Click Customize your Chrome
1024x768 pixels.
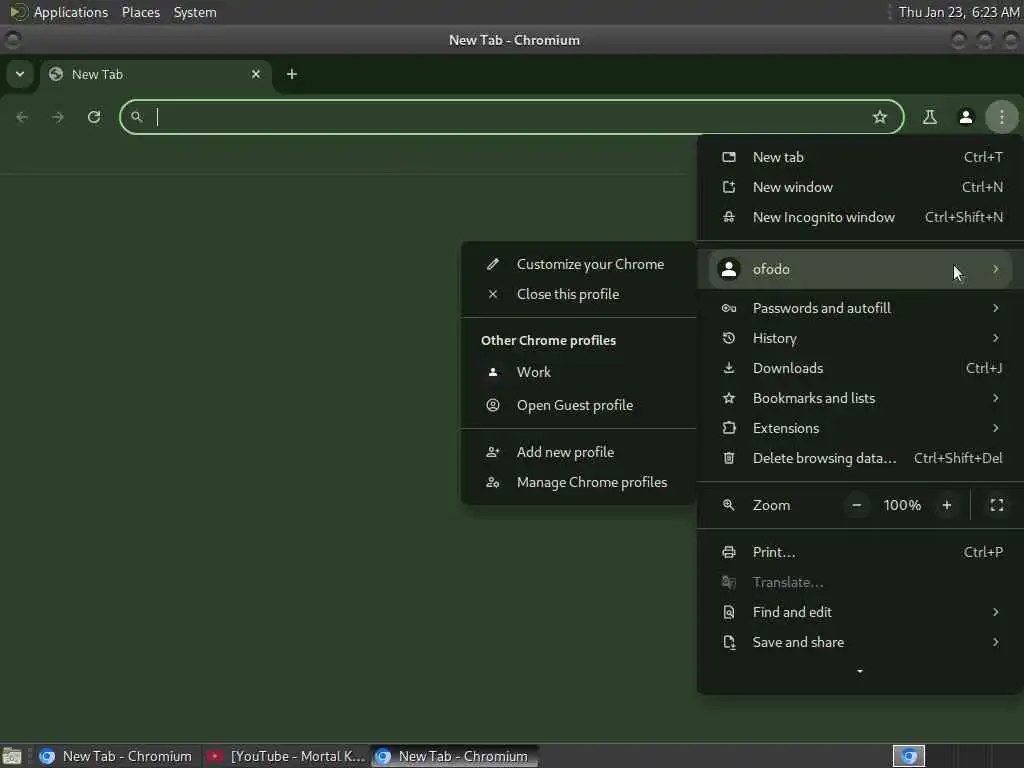[579, 264]
